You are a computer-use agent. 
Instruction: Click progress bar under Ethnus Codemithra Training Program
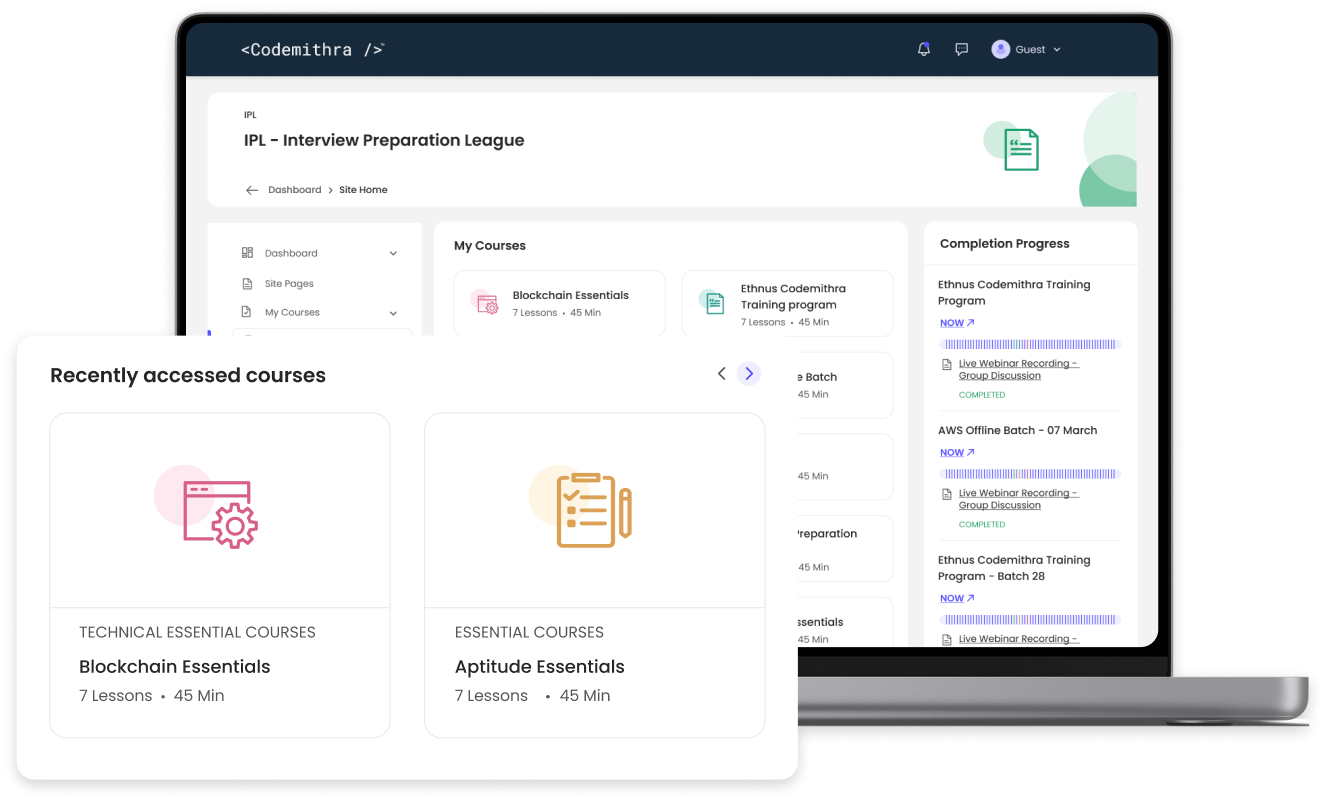(x=1030, y=344)
